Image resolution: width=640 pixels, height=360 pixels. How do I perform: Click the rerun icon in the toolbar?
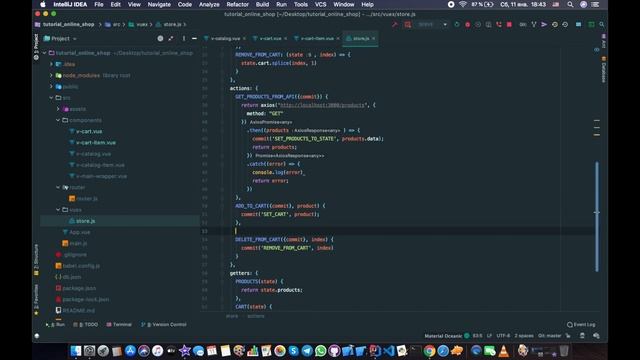457,24
